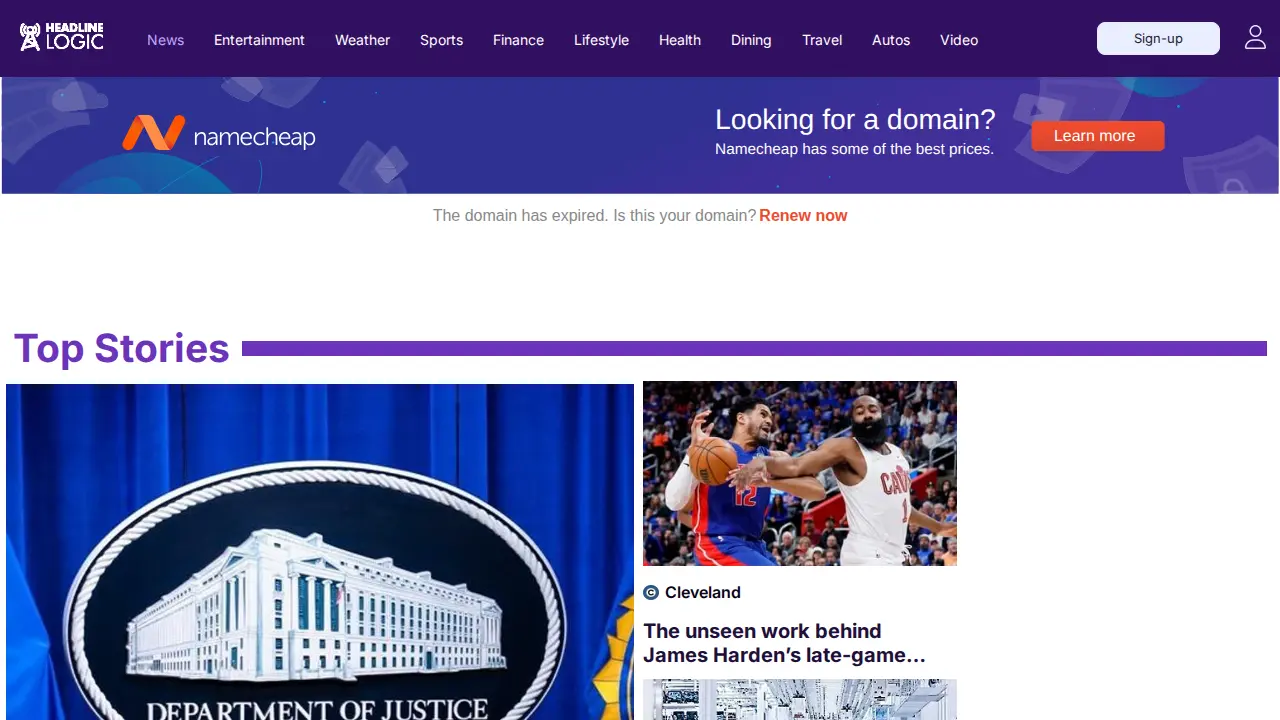The image size is (1280, 720).
Task: Click 'Looking for a domain?' banner text
Action: [855, 120]
